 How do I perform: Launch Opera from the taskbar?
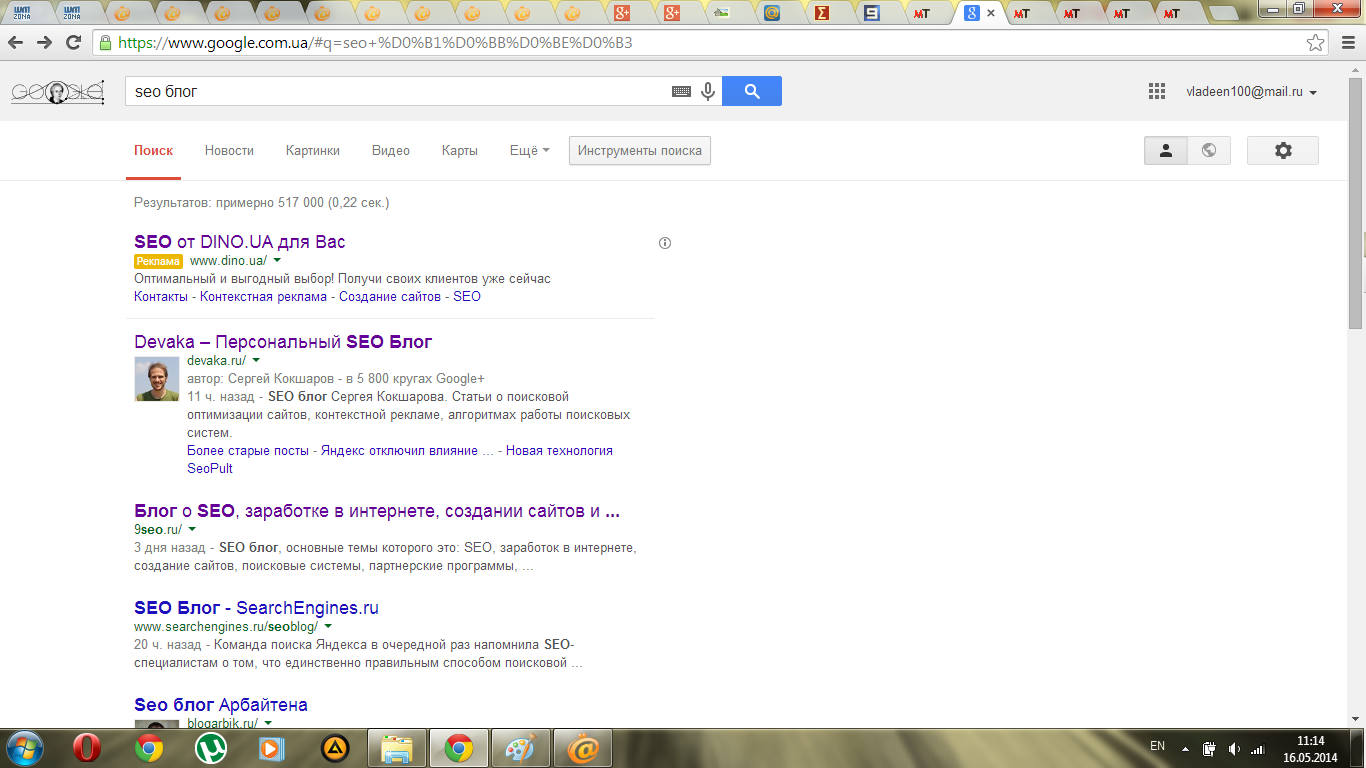coord(89,748)
